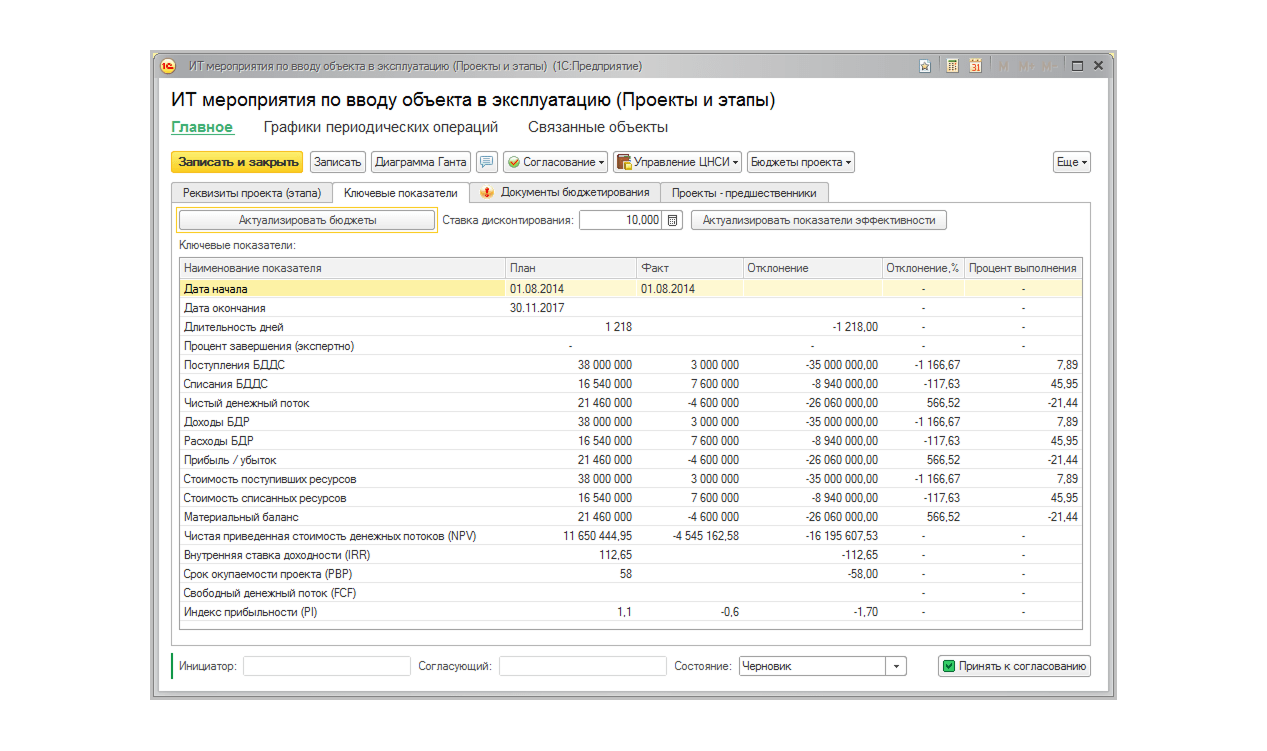Expand the Состояние dropdown arrow

tap(896, 666)
